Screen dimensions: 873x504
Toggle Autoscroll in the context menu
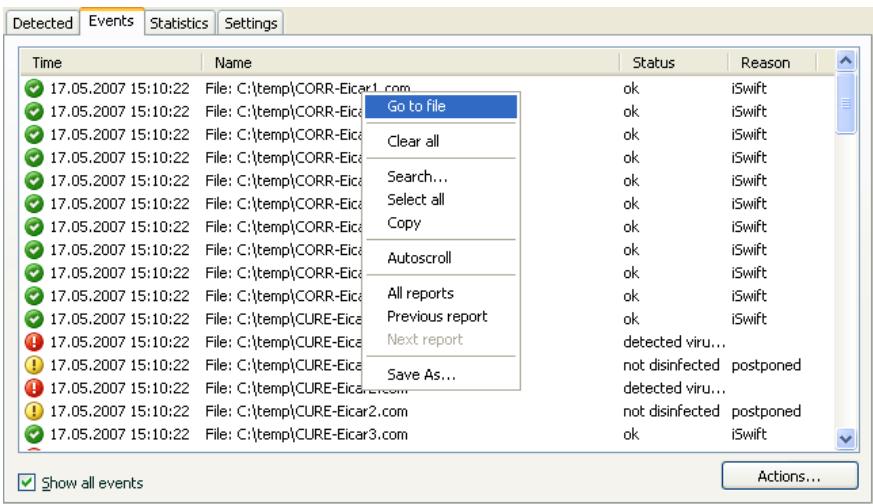pos(441,258)
